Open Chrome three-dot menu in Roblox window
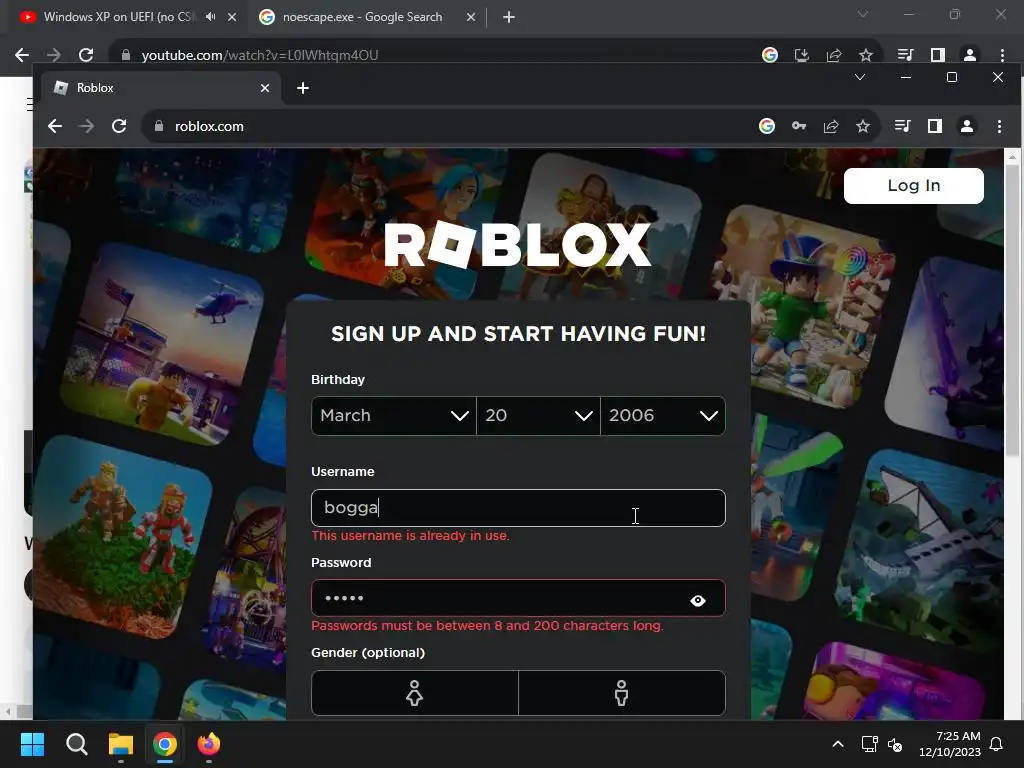The height and width of the screenshot is (768, 1024). coord(999,126)
